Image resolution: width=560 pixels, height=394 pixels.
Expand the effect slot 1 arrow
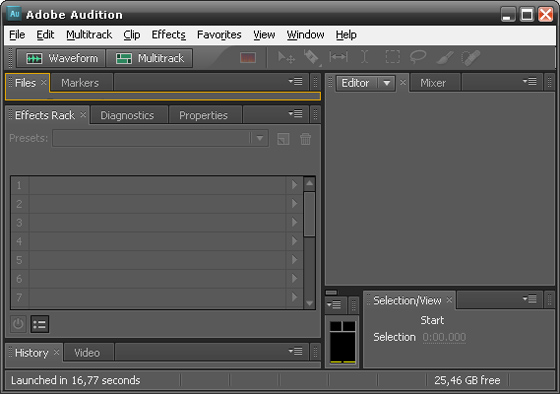[294, 185]
